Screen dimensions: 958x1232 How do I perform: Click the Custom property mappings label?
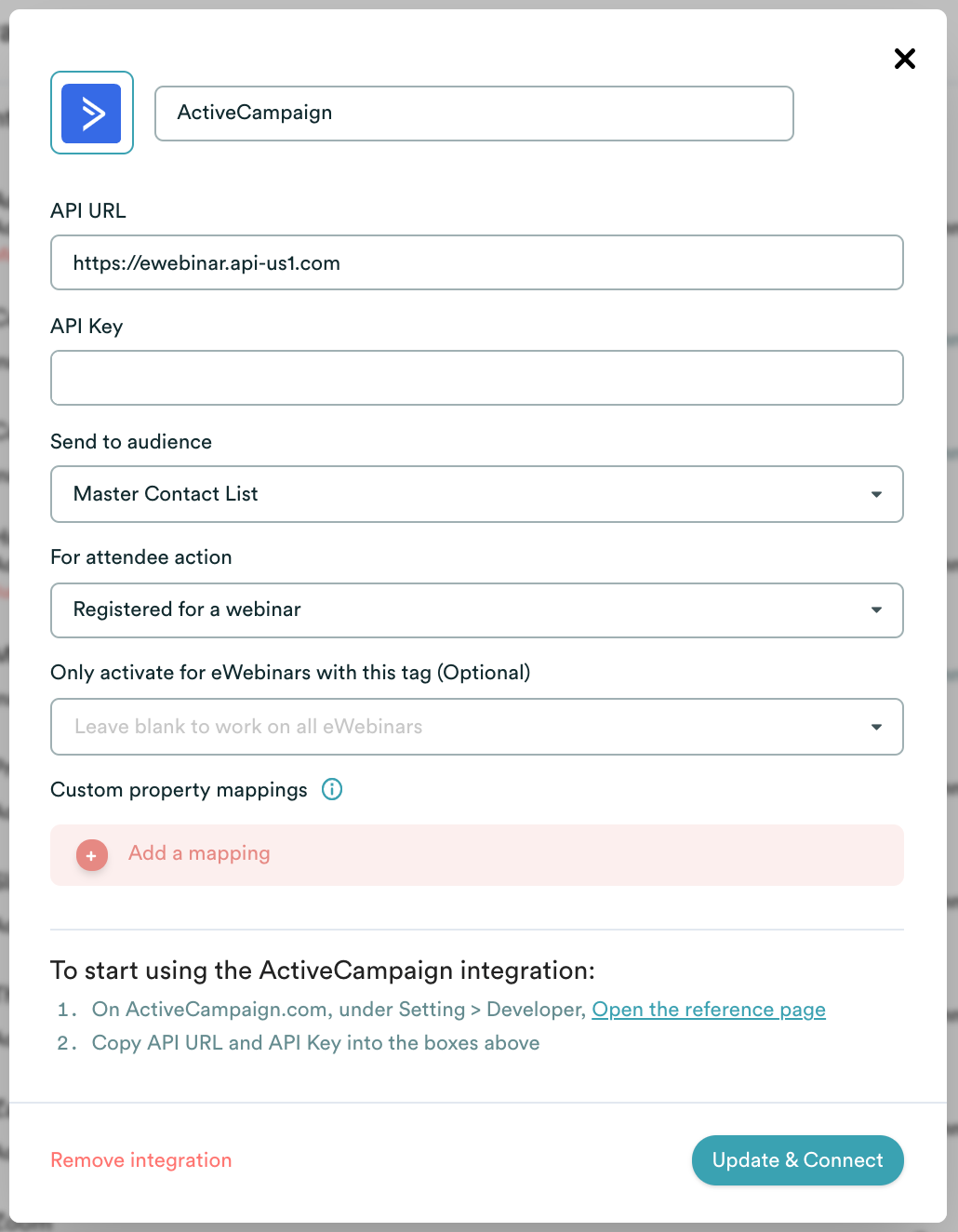[179, 789]
